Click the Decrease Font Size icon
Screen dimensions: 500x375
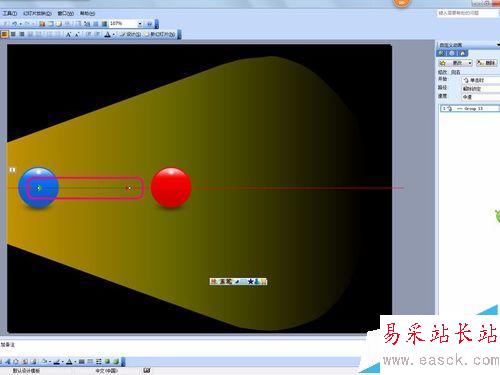[x=77, y=34]
